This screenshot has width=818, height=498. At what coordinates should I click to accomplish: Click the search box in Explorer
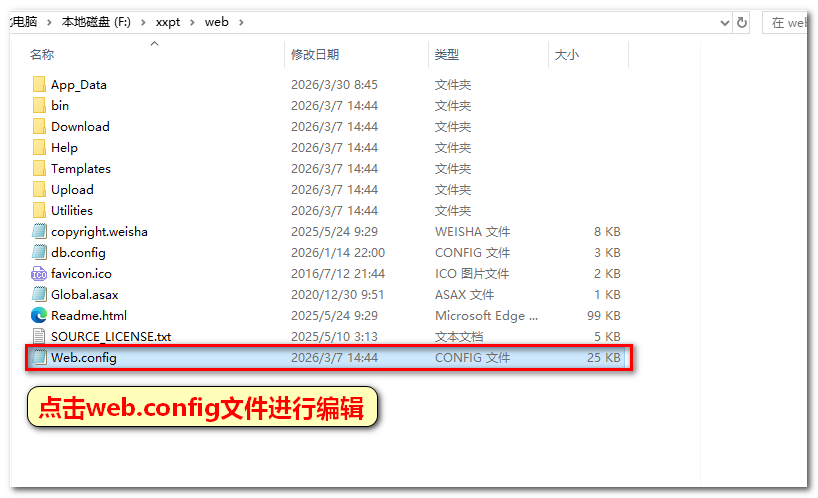pyautogui.click(x=789, y=22)
